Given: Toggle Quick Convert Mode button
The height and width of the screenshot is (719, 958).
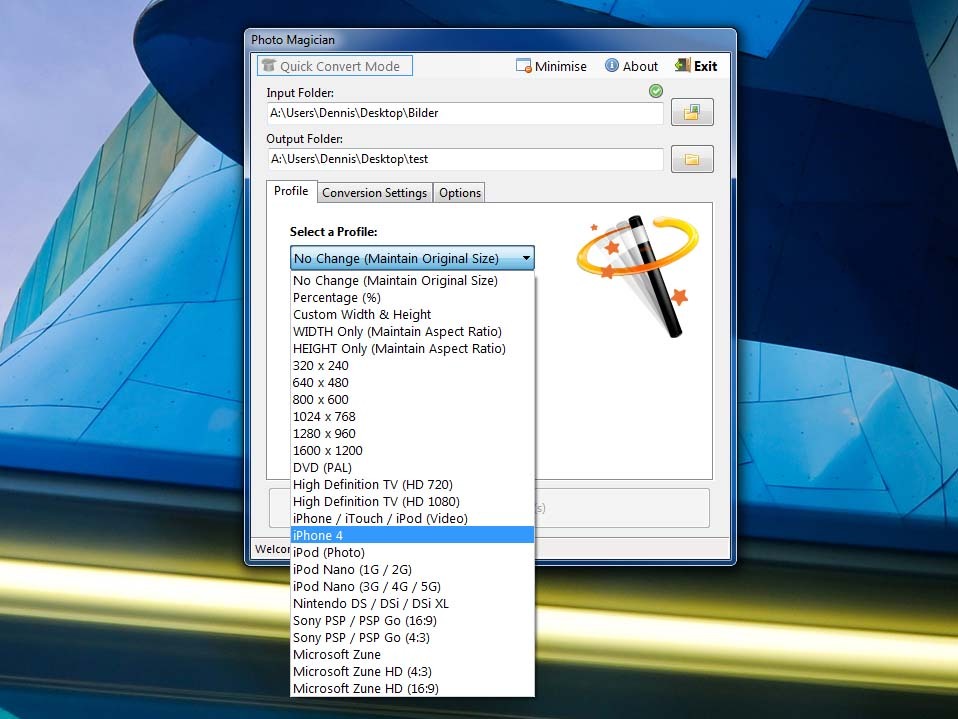Looking at the screenshot, I should 335,66.
